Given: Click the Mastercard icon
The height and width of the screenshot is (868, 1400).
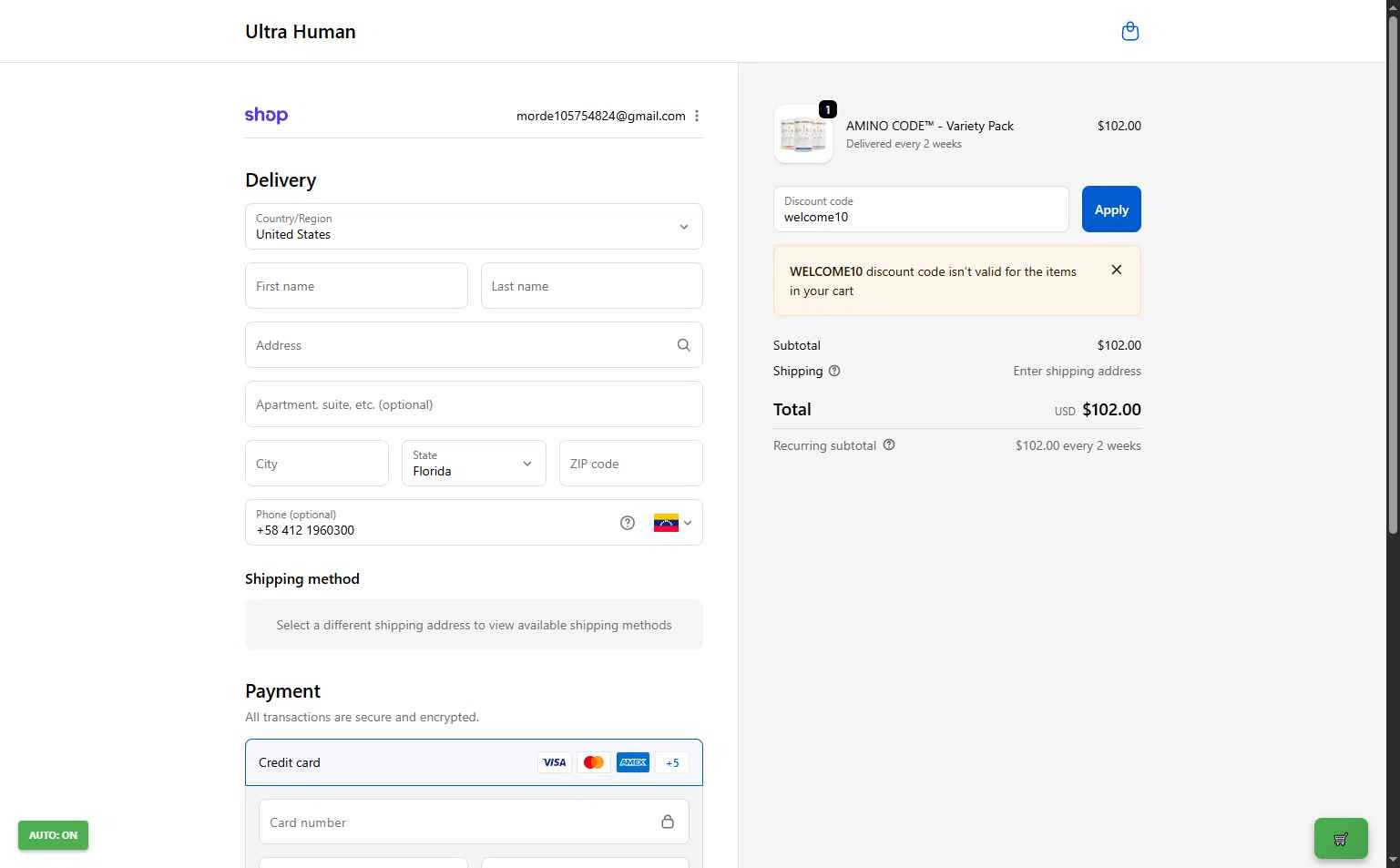Looking at the screenshot, I should coord(594,762).
